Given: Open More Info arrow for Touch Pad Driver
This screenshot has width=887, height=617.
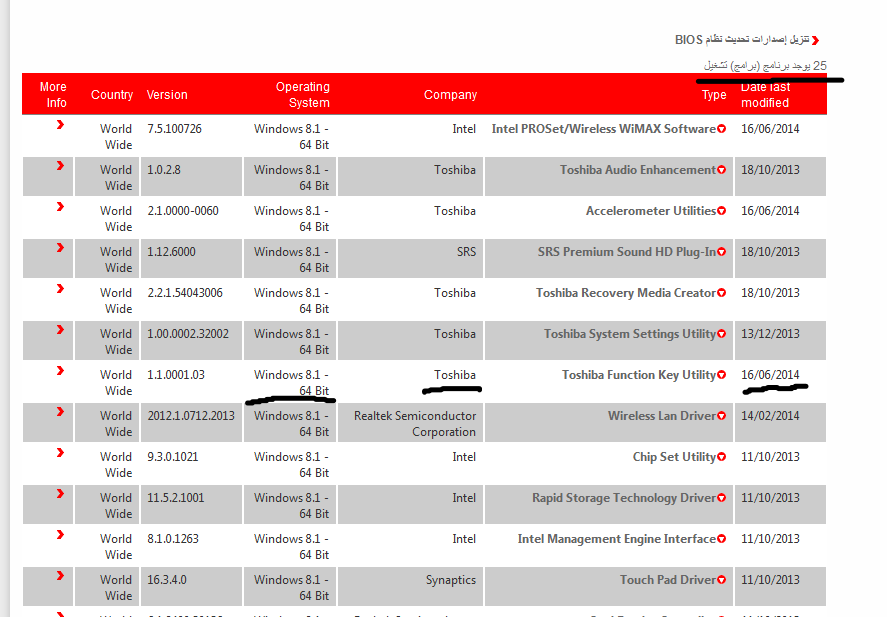Looking at the screenshot, I should pyautogui.click(x=60, y=576).
